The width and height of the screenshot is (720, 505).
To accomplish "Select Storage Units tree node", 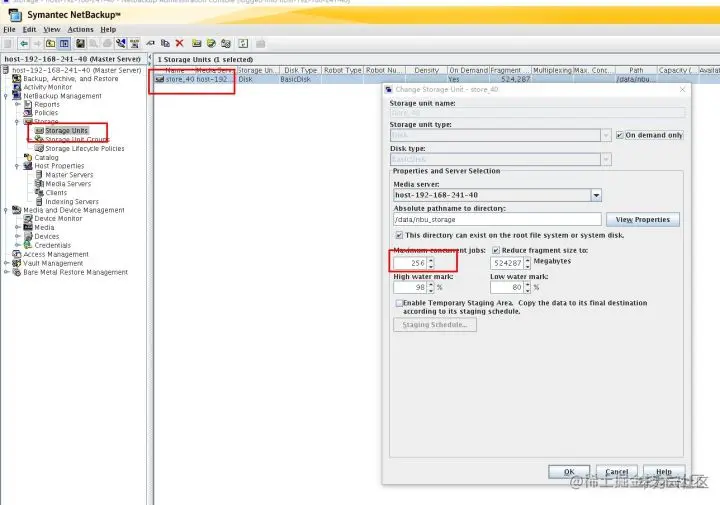I will click(x=66, y=131).
